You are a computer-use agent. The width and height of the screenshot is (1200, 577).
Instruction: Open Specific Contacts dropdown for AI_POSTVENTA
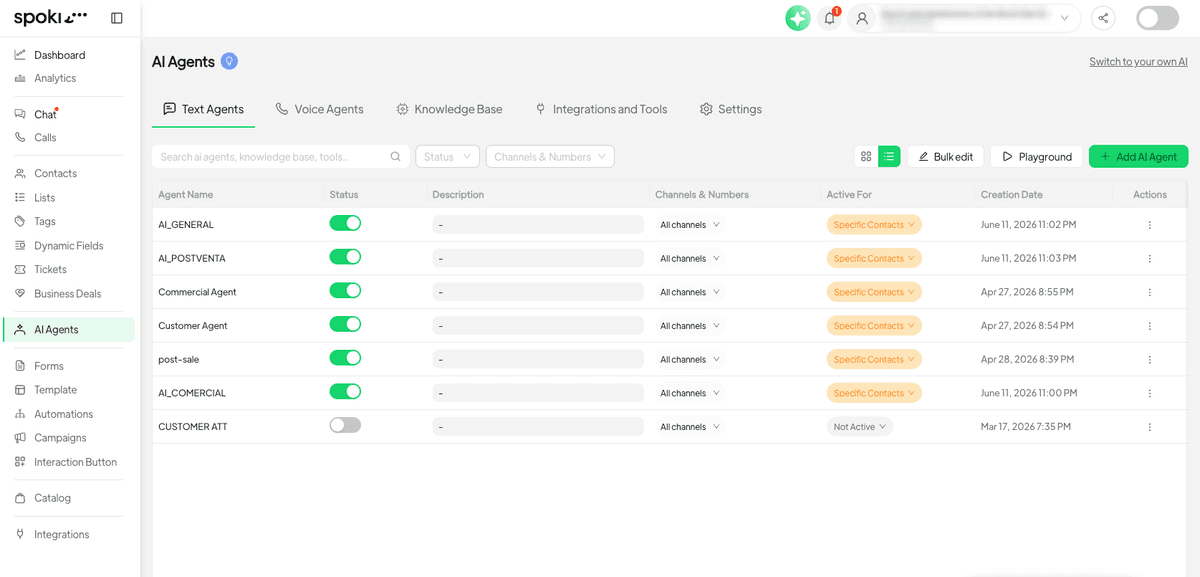pyautogui.click(x=874, y=259)
